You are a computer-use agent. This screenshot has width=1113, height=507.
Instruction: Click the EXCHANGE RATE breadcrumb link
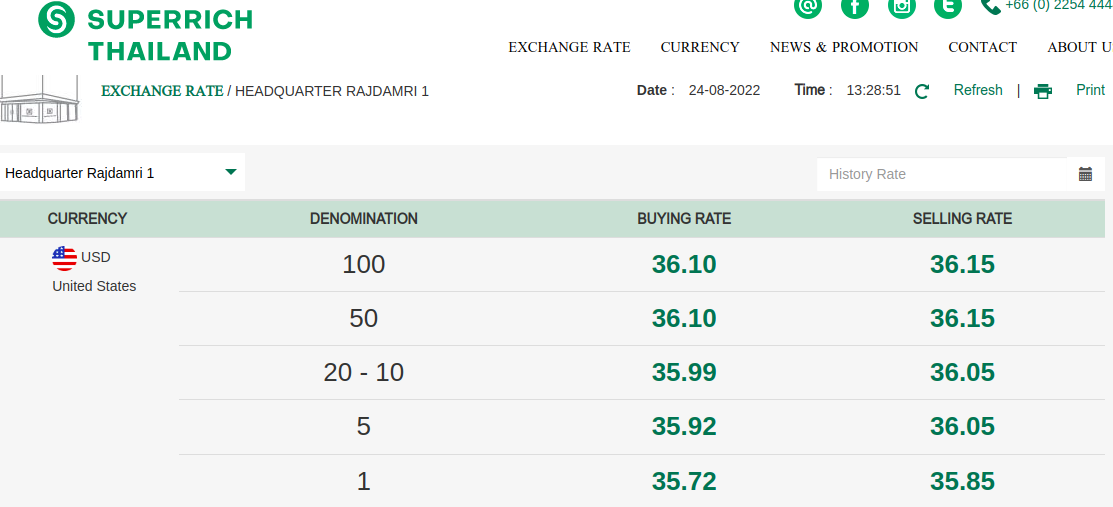pyautogui.click(x=162, y=91)
